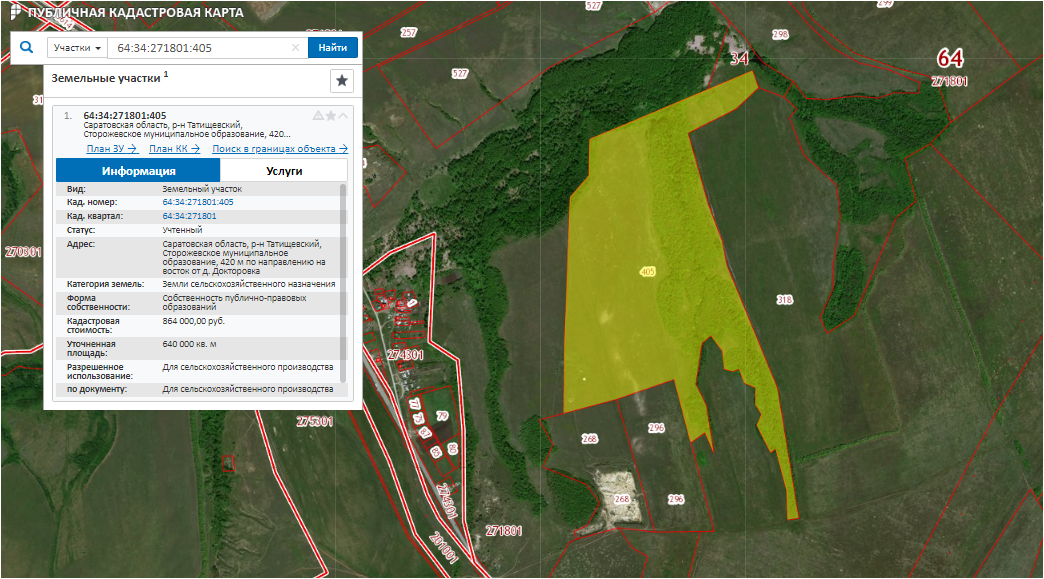The width and height of the screenshot is (1044, 579).
Task: Open cadastral quarter link 64:34:271801
Action: (x=190, y=216)
